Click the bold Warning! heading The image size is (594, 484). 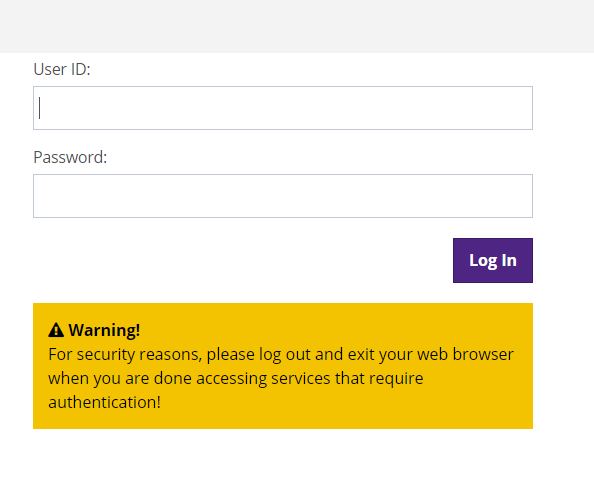coord(104,330)
